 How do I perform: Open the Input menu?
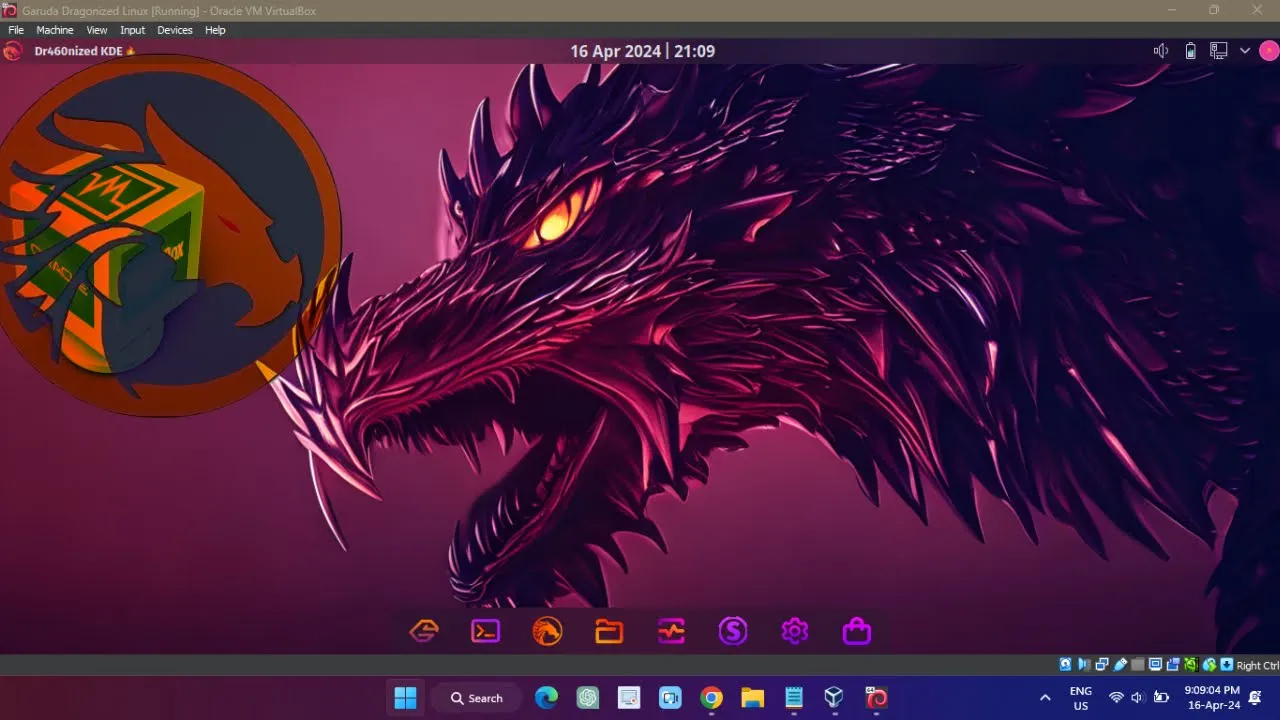click(133, 30)
